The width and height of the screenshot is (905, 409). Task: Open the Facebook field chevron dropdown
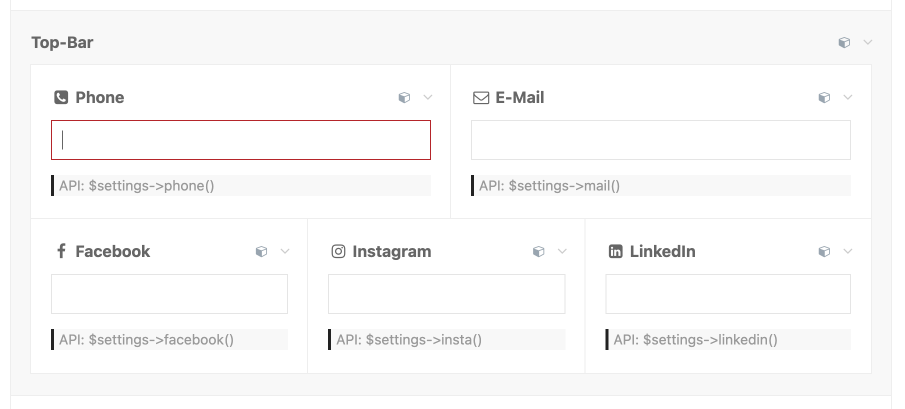285,252
